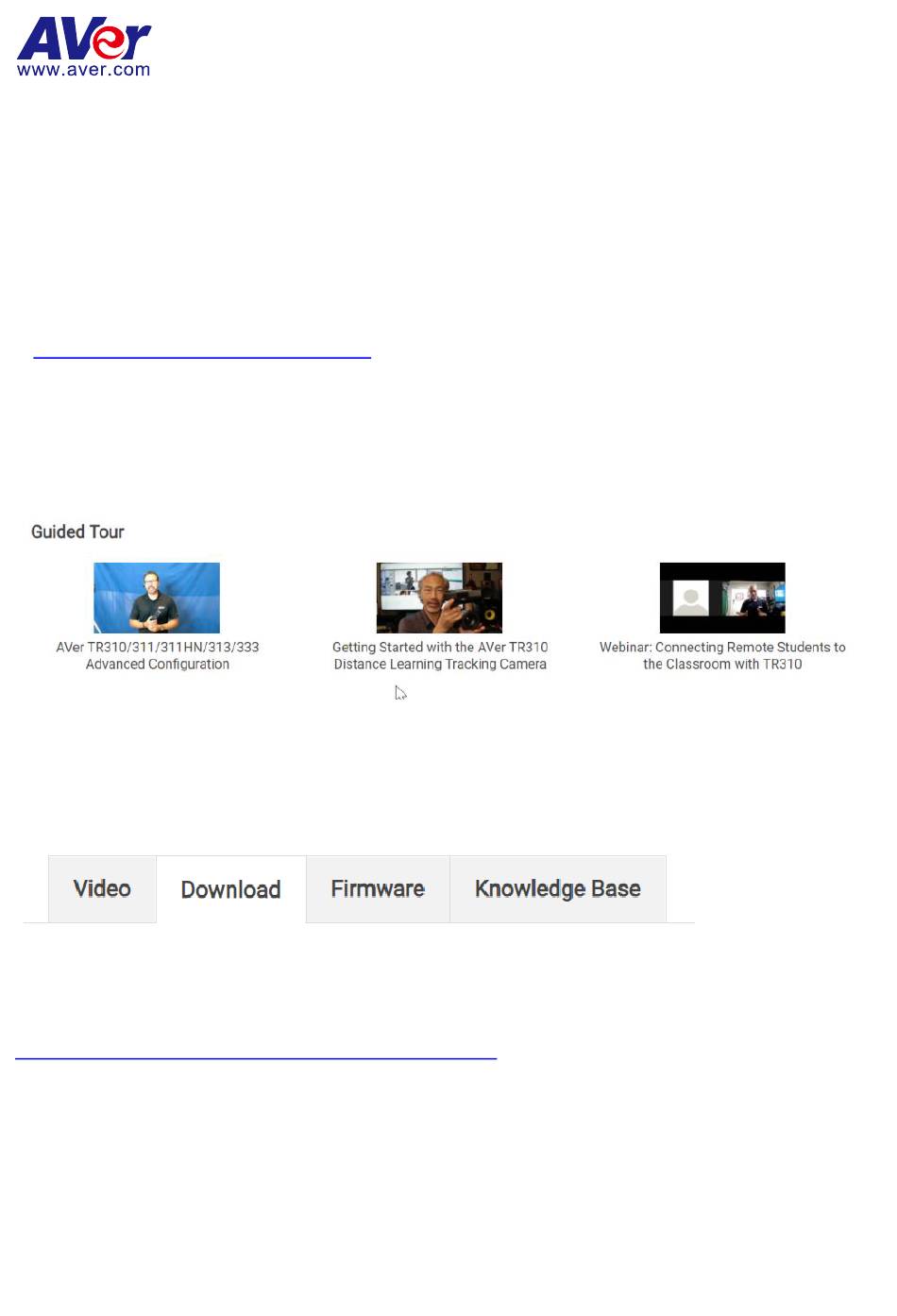Select the Download tab
Viewport: 897px width, 1316px height.
[x=231, y=889]
